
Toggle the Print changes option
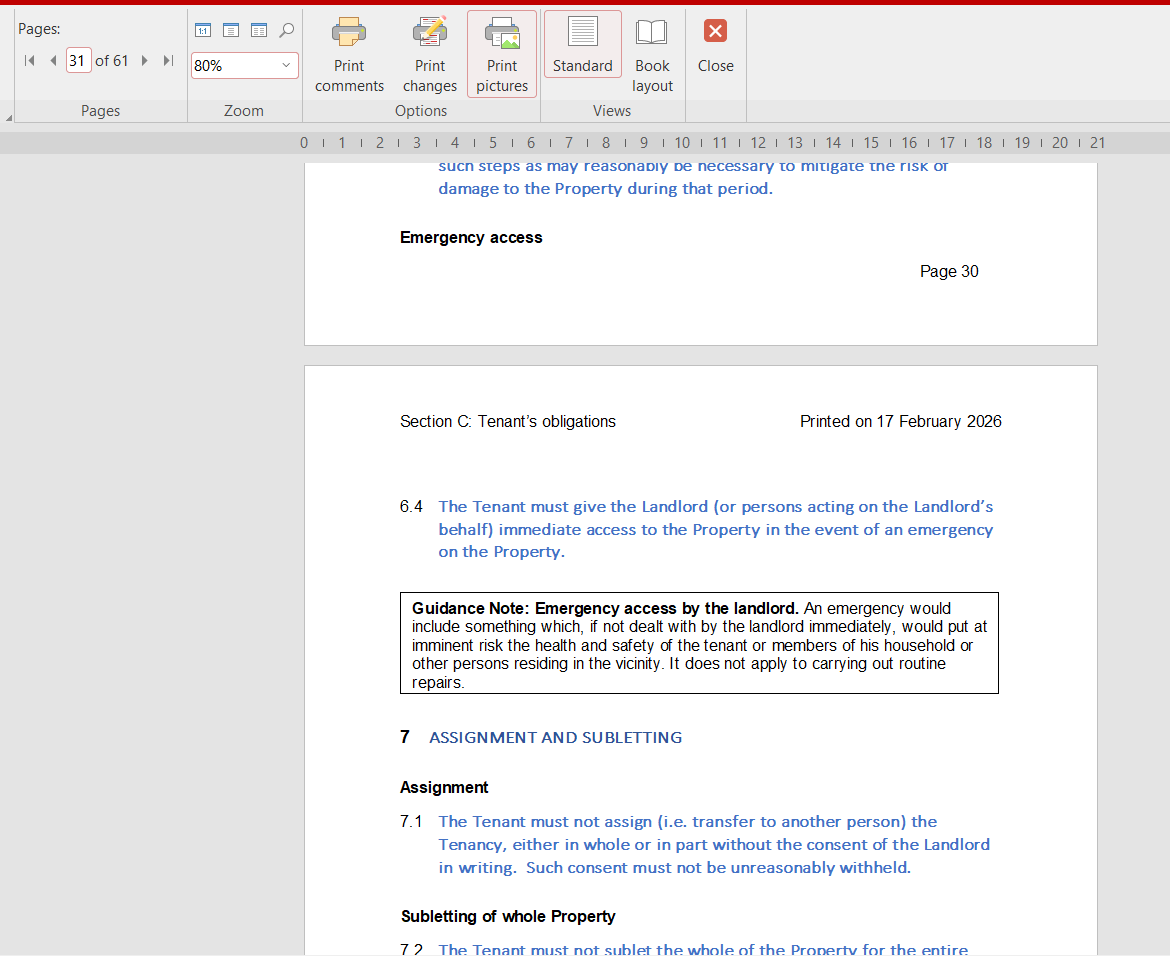[430, 54]
